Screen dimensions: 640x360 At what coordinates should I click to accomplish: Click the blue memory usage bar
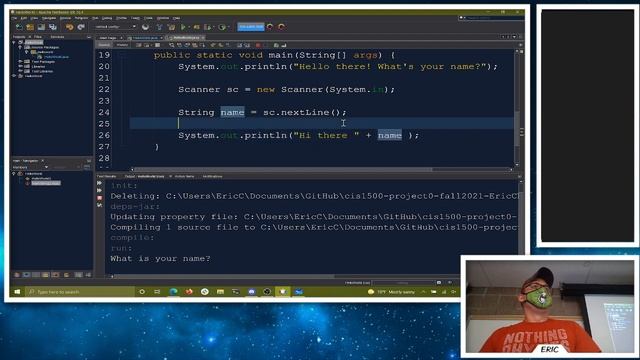[251, 27]
